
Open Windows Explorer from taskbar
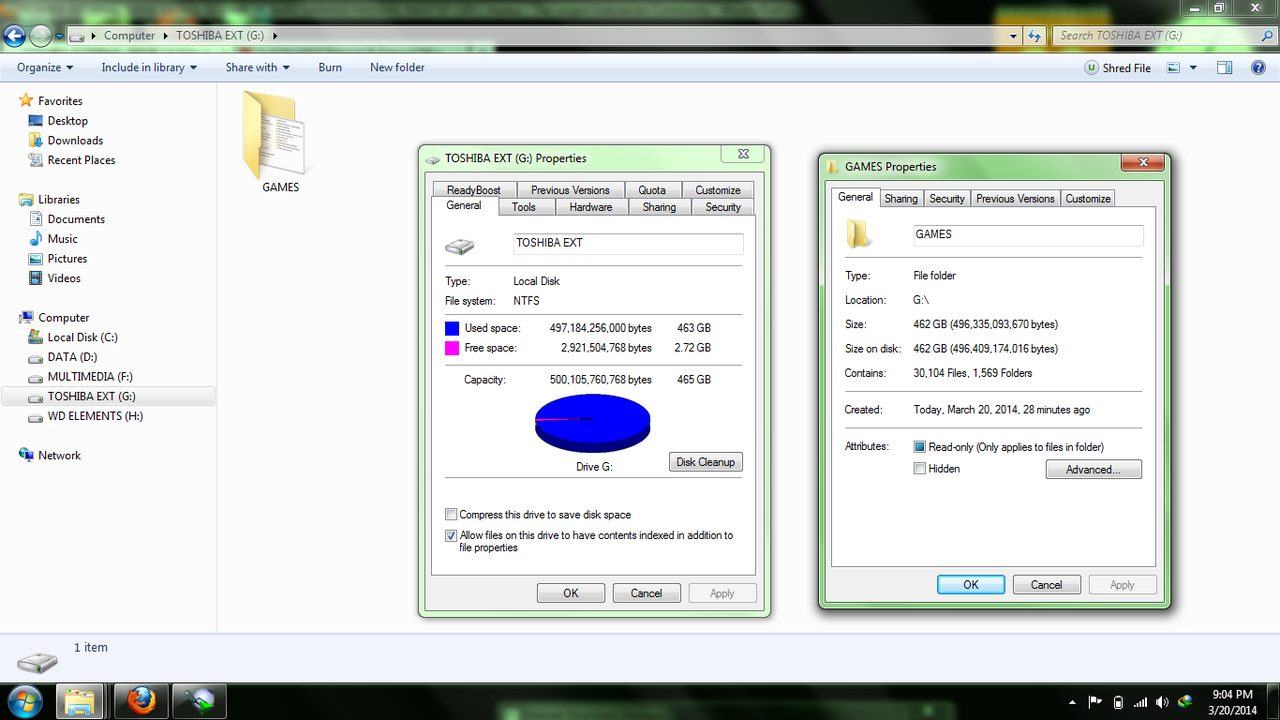82,702
